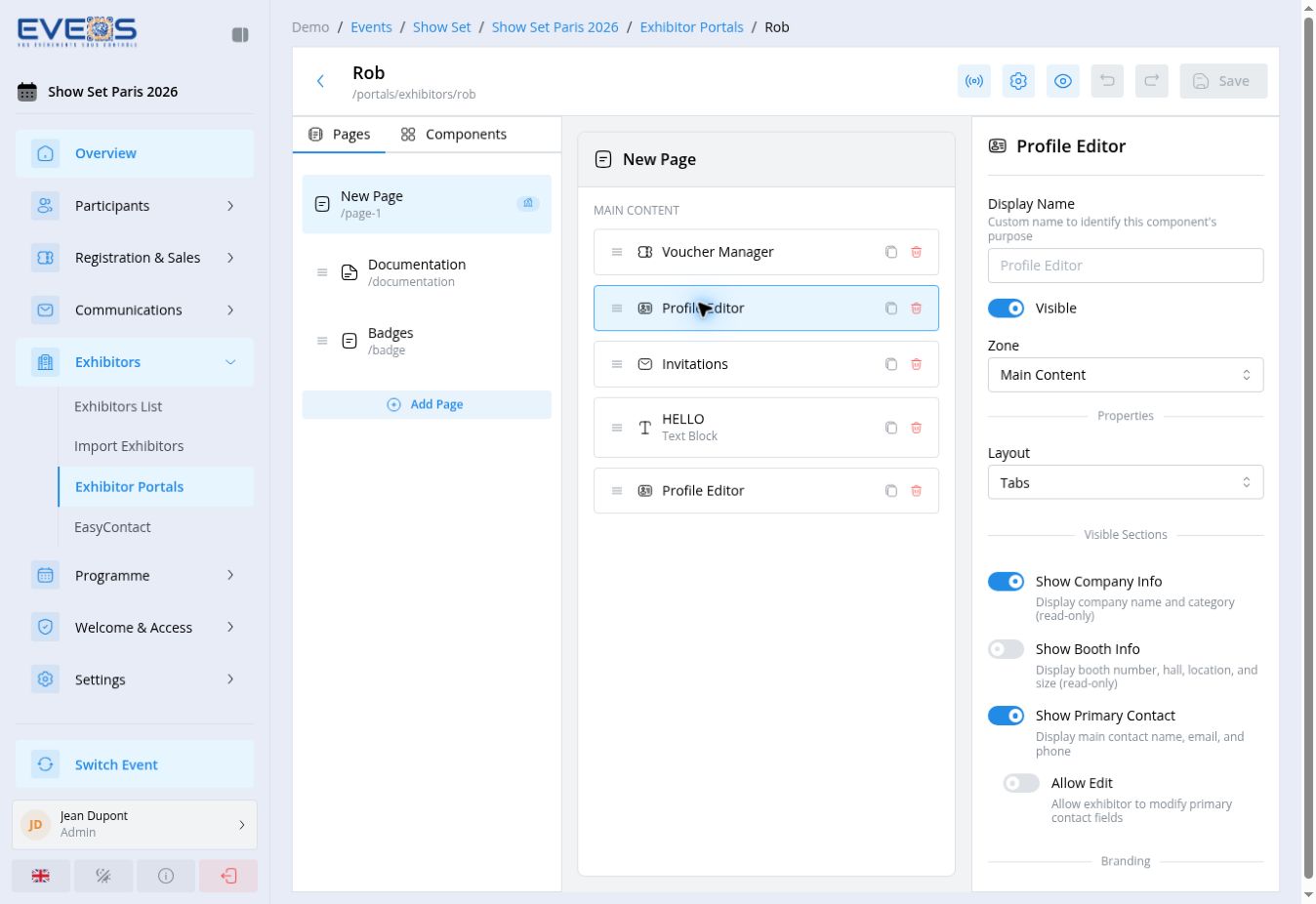Toggle the Visible switch
This screenshot has width=1316, height=904.
click(1006, 308)
